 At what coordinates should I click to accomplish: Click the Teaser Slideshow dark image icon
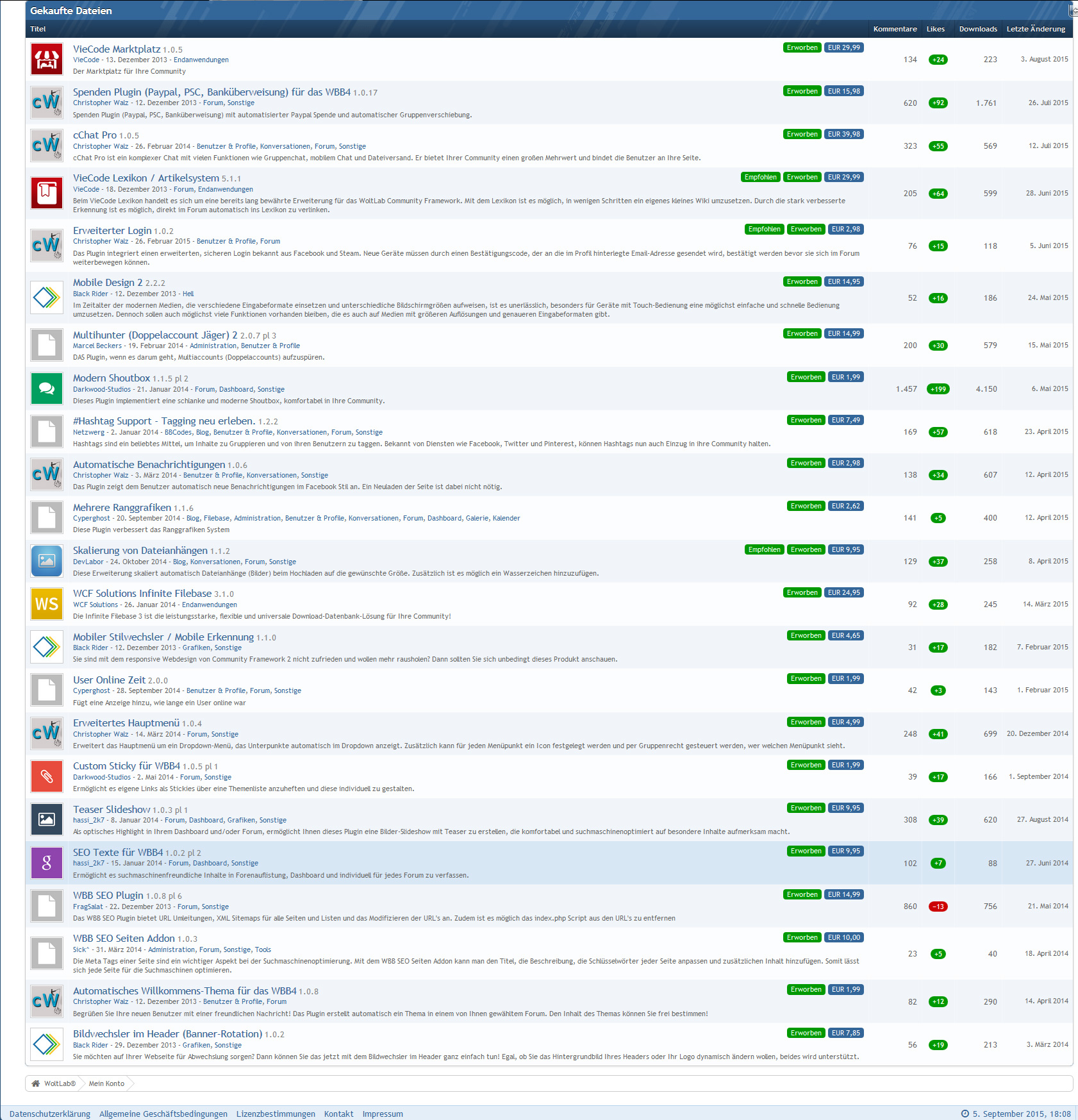click(47, 819)
